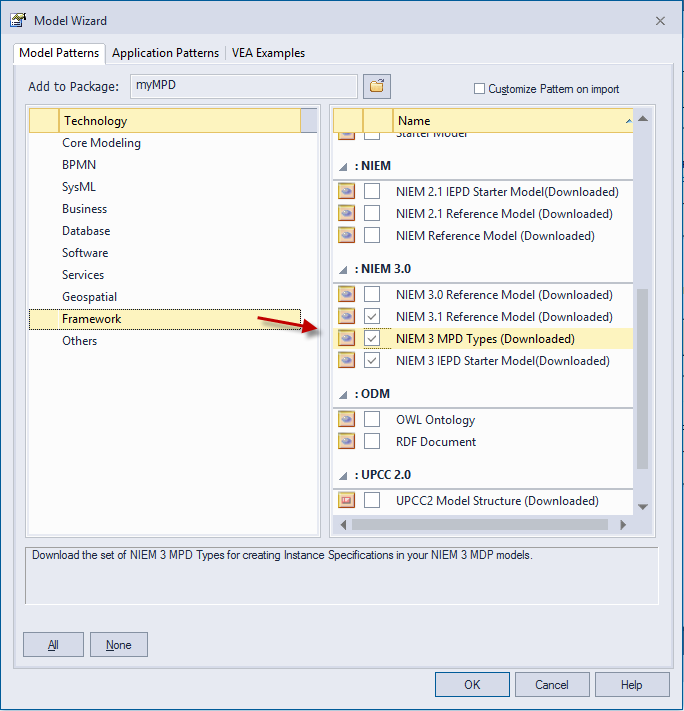
Task: Switch to Application Patterns tab
Action: click(165, 53)
